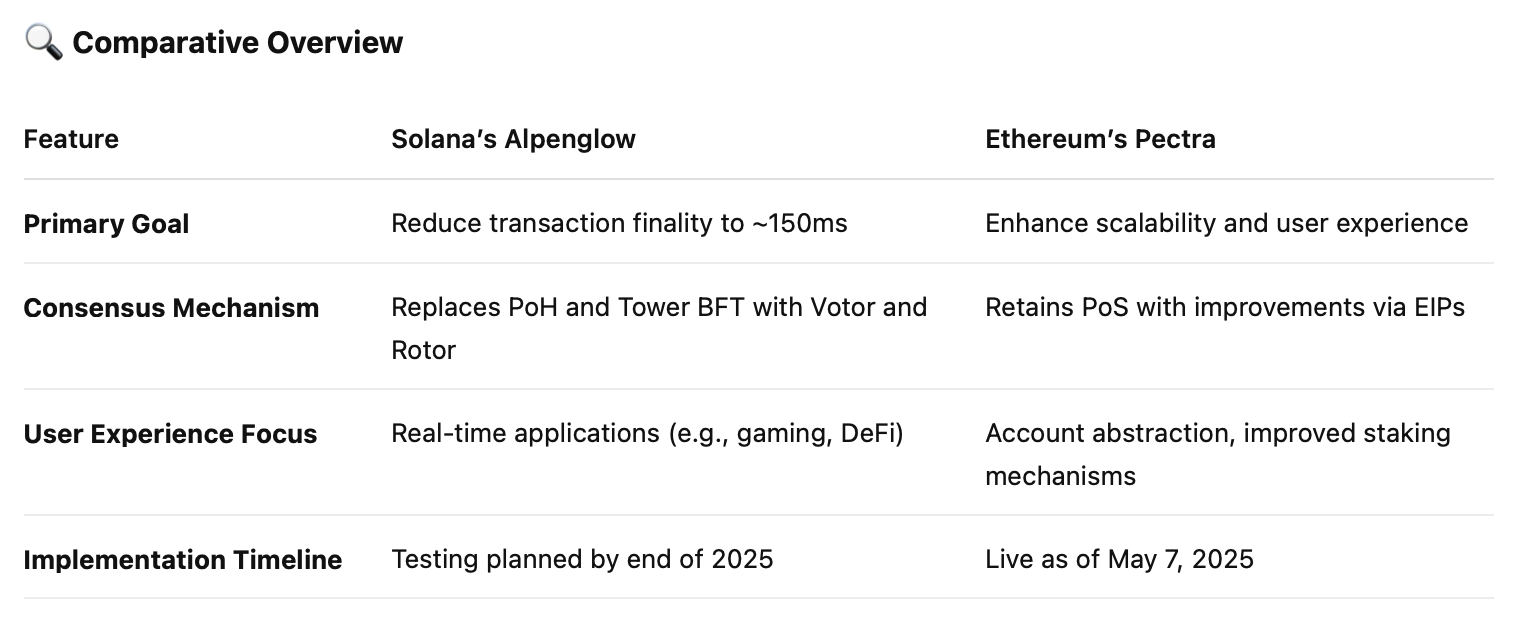Click 'Account abstraction, improved staking' cell
This screenshot has height=636, width=1522.
point(1218,454)
